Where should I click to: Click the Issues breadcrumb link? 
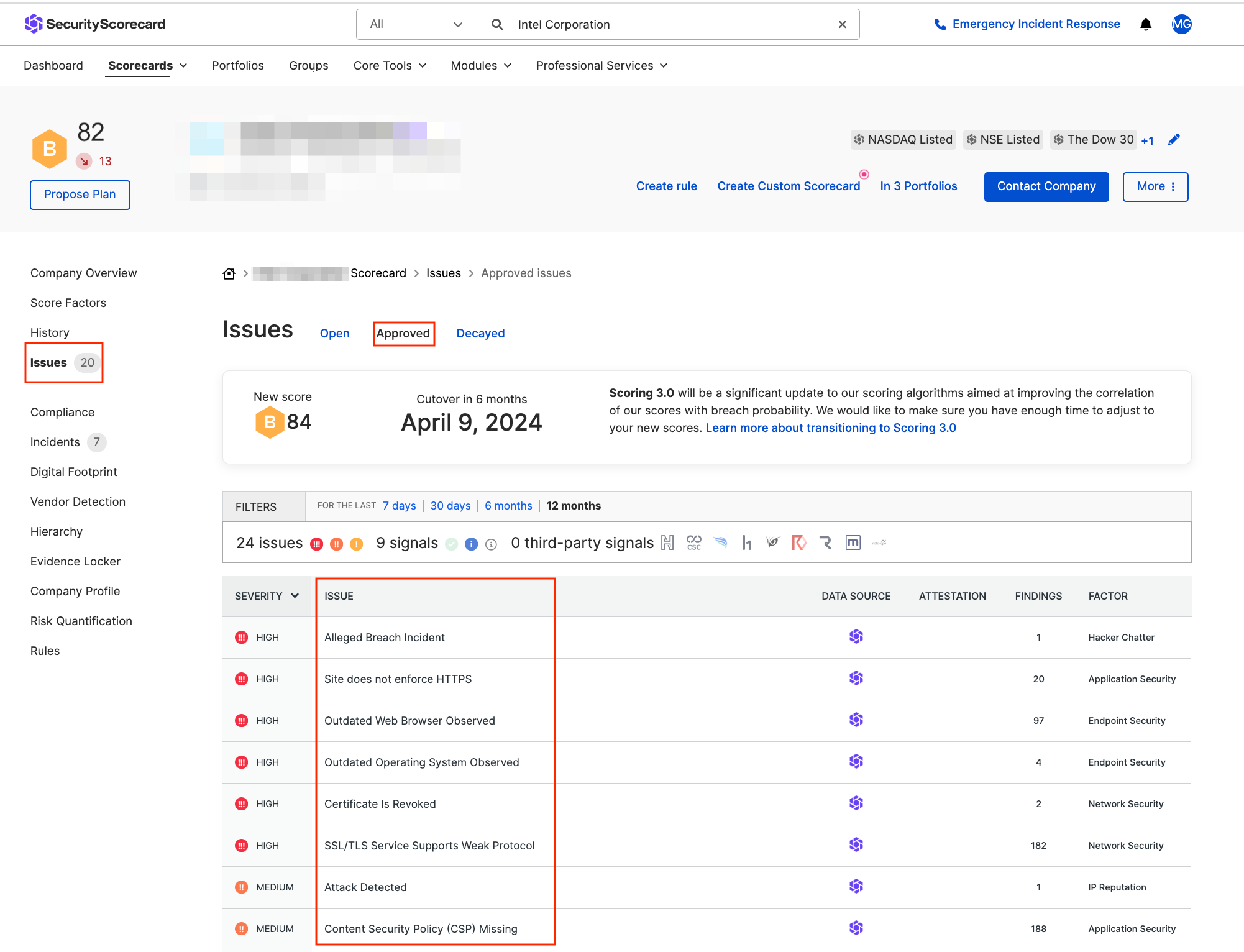[444, 273]
